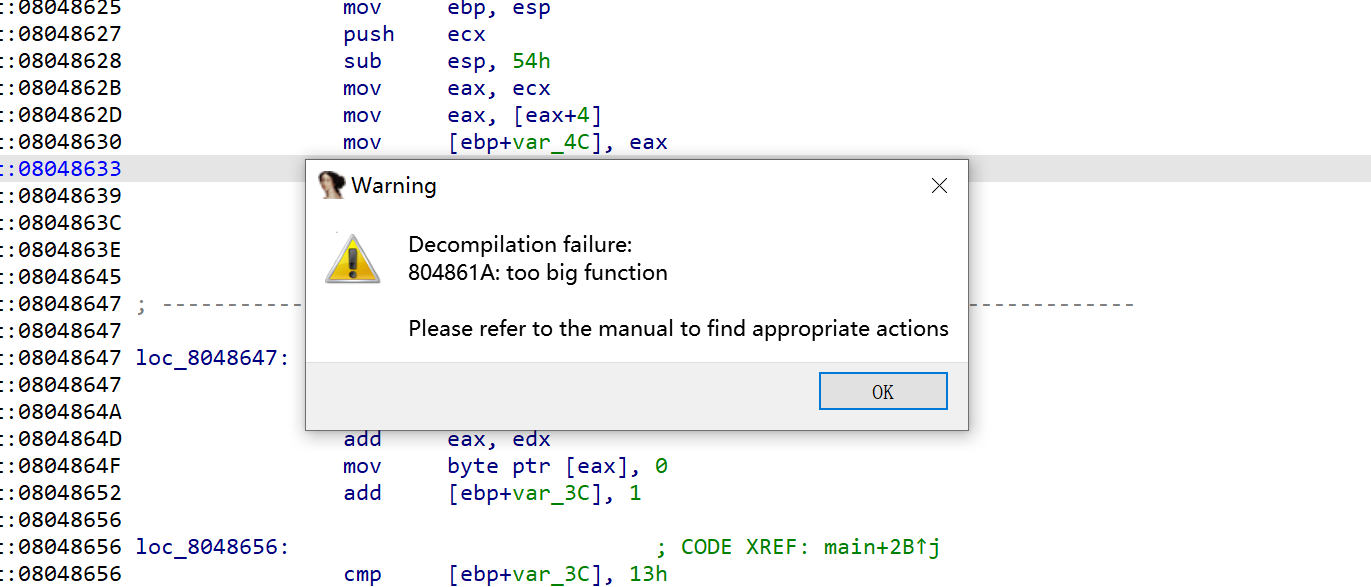
Task: Click var_4C in the mov instruction
Action: (x=551, y=142)
